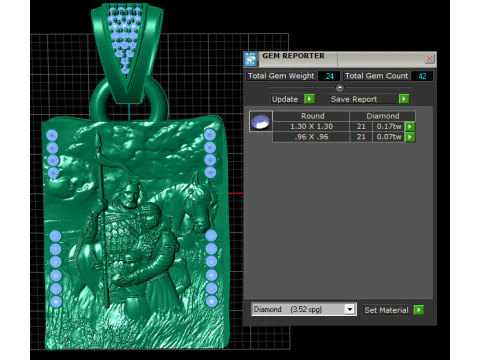Screen dimensions: 480x360
Task: Click the 0.07tw weight cell
Action: tap(389, 137)
